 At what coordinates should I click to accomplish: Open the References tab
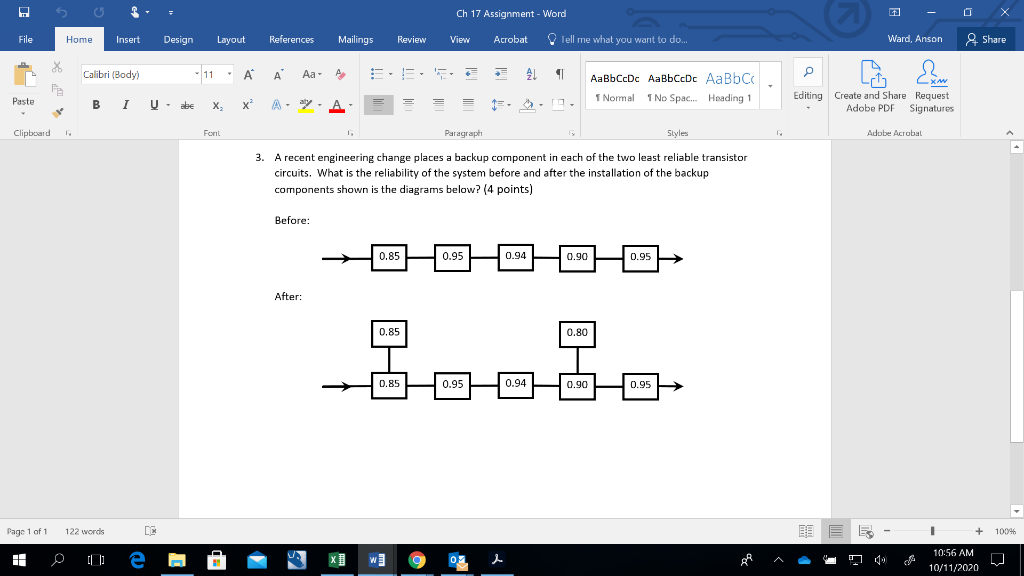coord(289,40)
